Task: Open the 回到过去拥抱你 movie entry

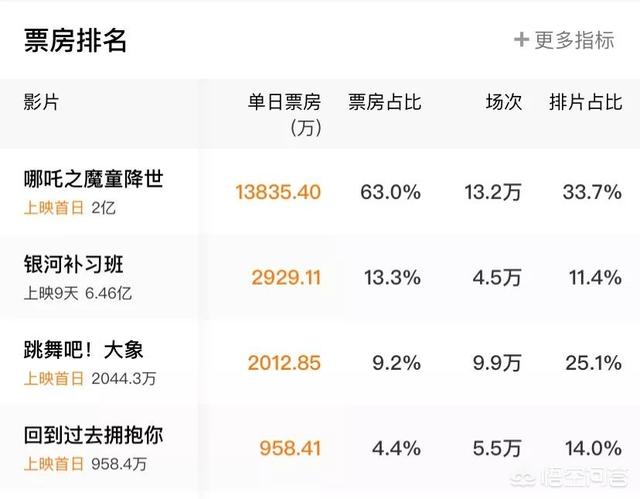Action: (x=93, y=435)
